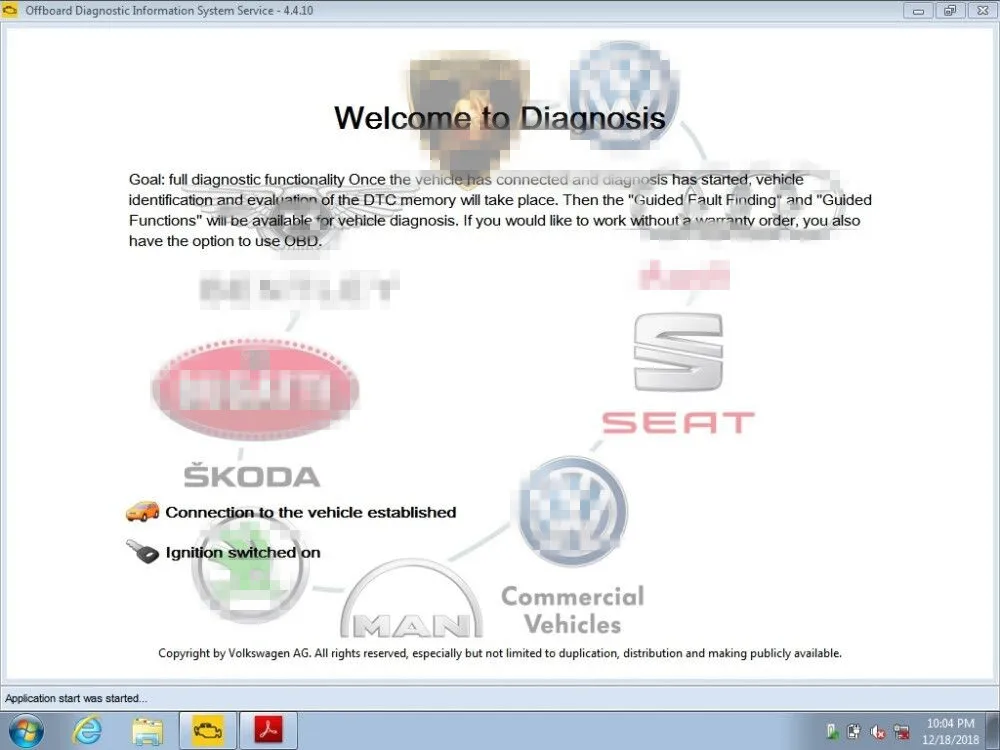Click the 'Goal: full diagnostic functionality' paragraph
This screenshot has height=750, width=1000.
[x=500, y=210]
